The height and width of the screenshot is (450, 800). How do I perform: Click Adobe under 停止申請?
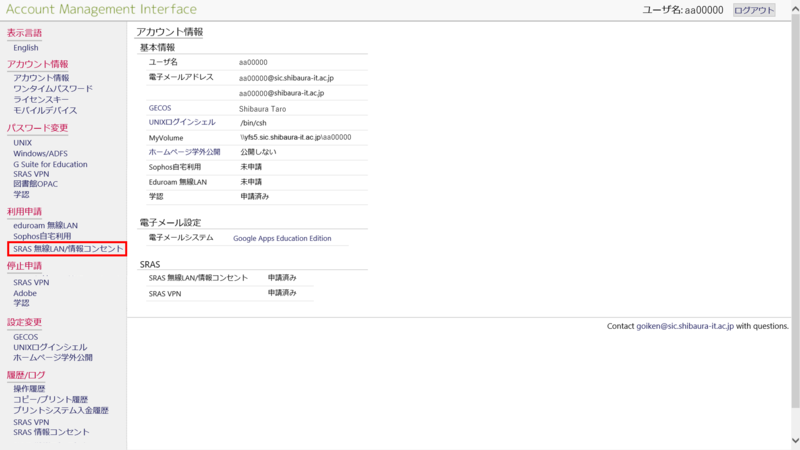[25, 293]
